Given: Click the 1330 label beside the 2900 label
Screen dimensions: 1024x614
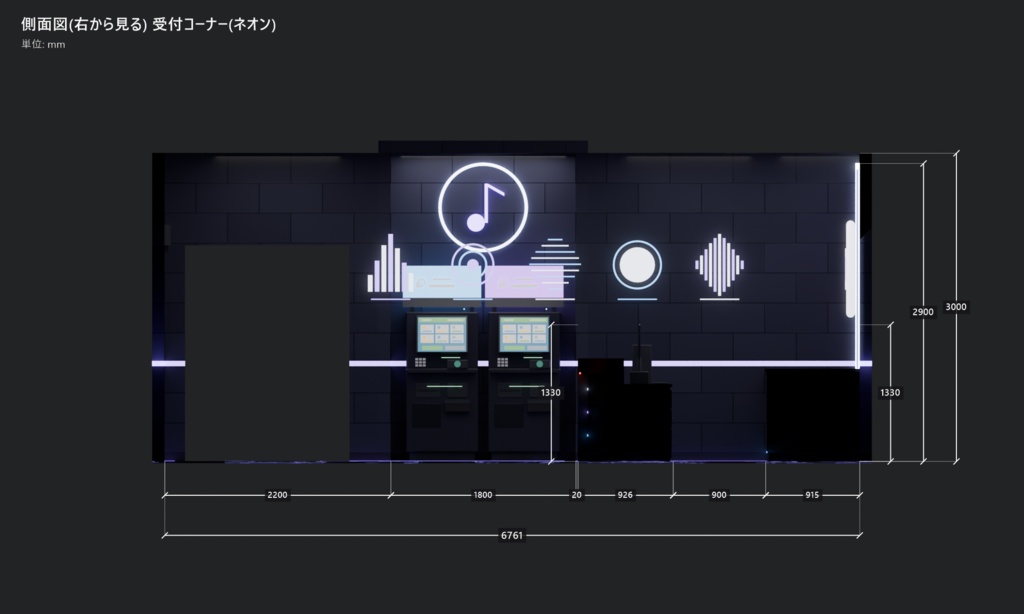Looking at the screenshot, I should click(890, 393).
